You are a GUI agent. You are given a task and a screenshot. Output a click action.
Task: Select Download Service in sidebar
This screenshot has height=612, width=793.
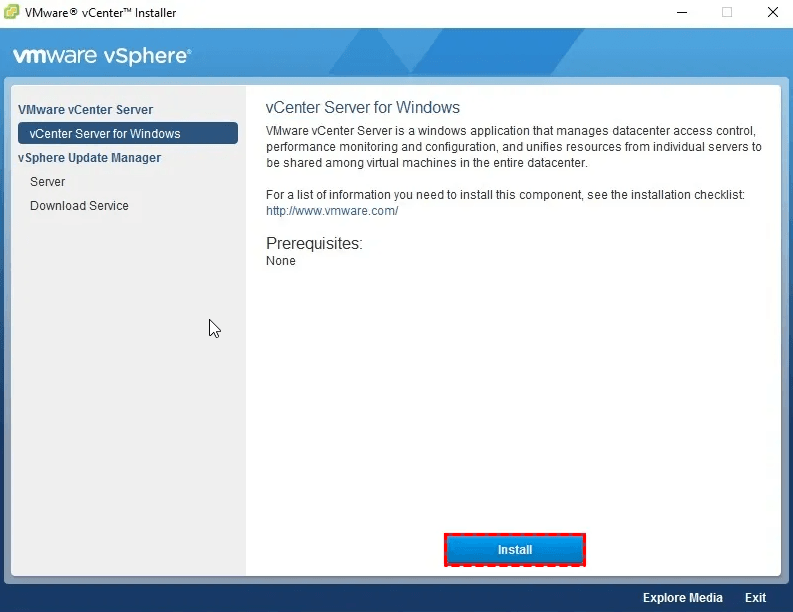(79, 206)
